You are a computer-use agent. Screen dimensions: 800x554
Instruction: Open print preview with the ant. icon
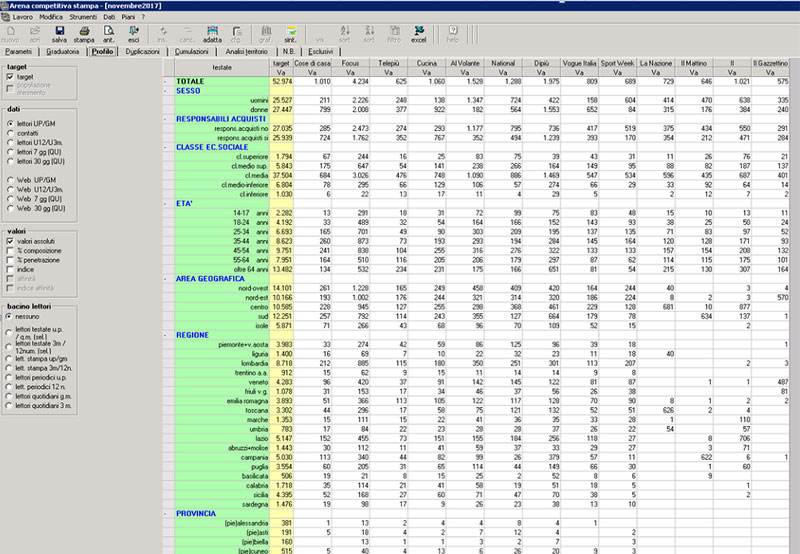109,34
